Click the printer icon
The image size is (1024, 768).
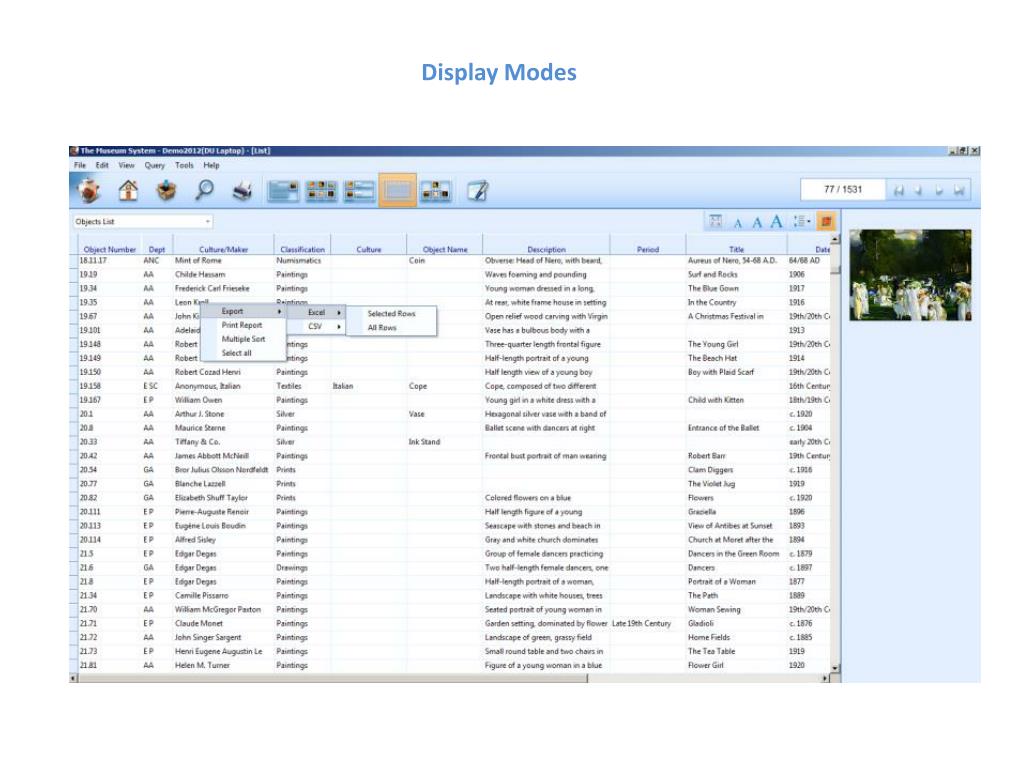pyautogui.click(x=242, y=191)
